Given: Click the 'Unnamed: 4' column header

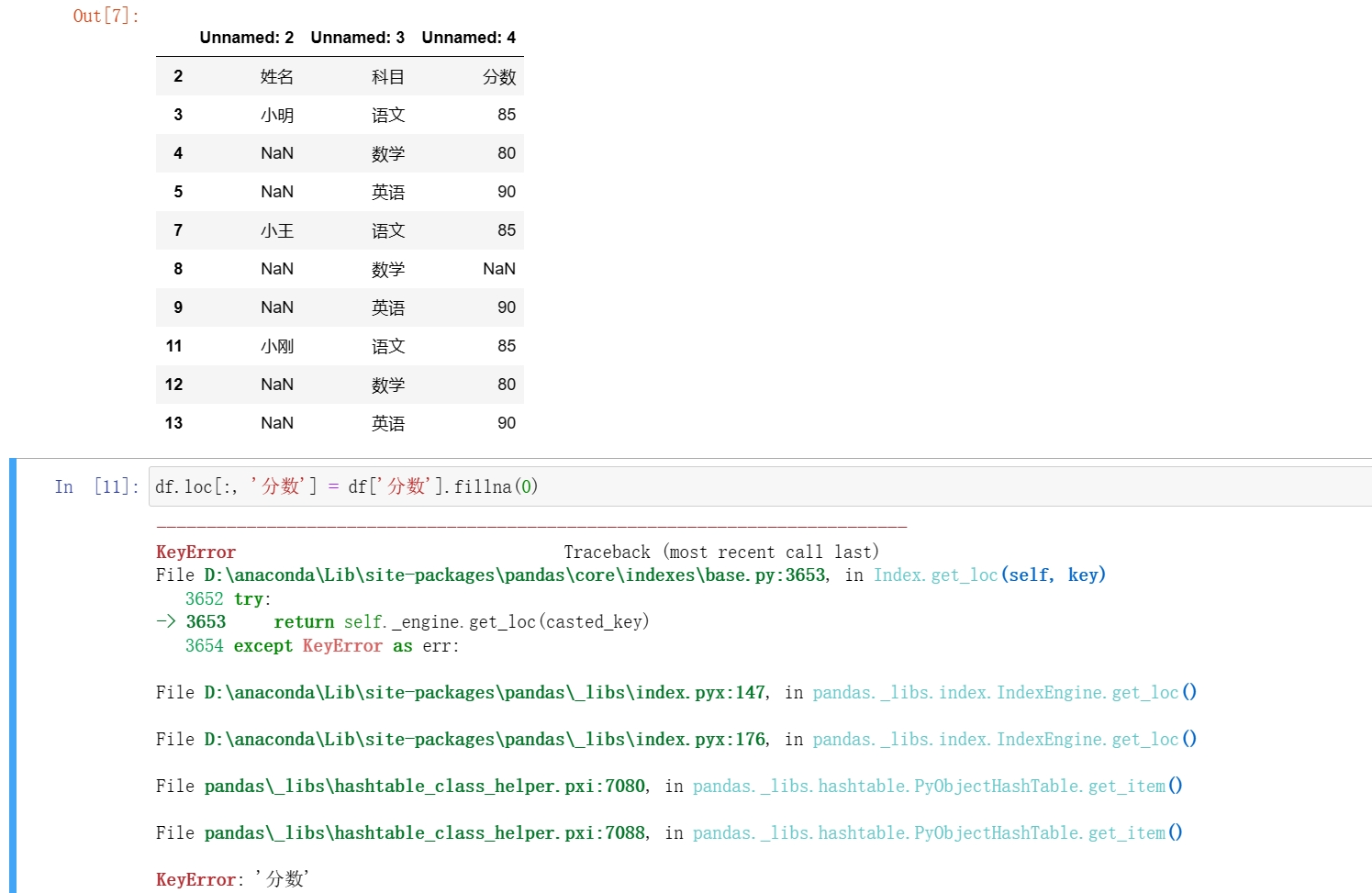Looking at the screenshot, I should [x=468, y=38].
